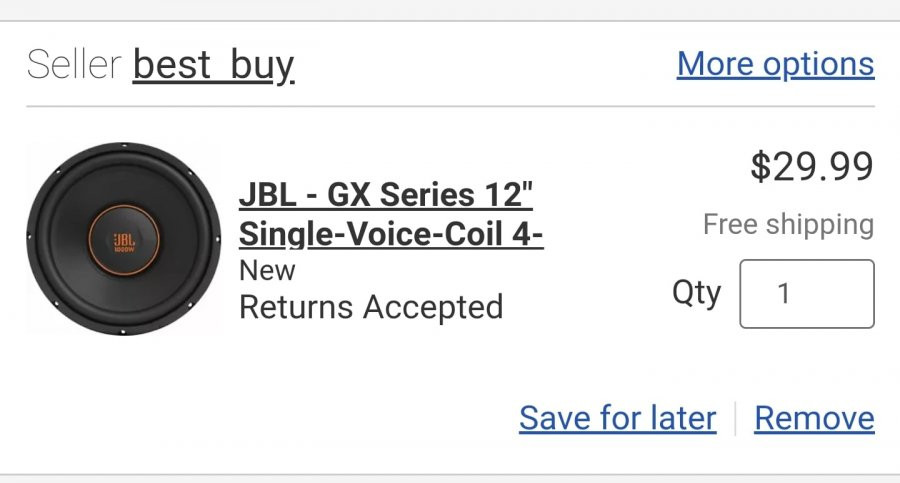Image resolution: width=900 pixels, height=483 pixels.
Task: Click the number 1 in quantity field
Action: [784, 294]
